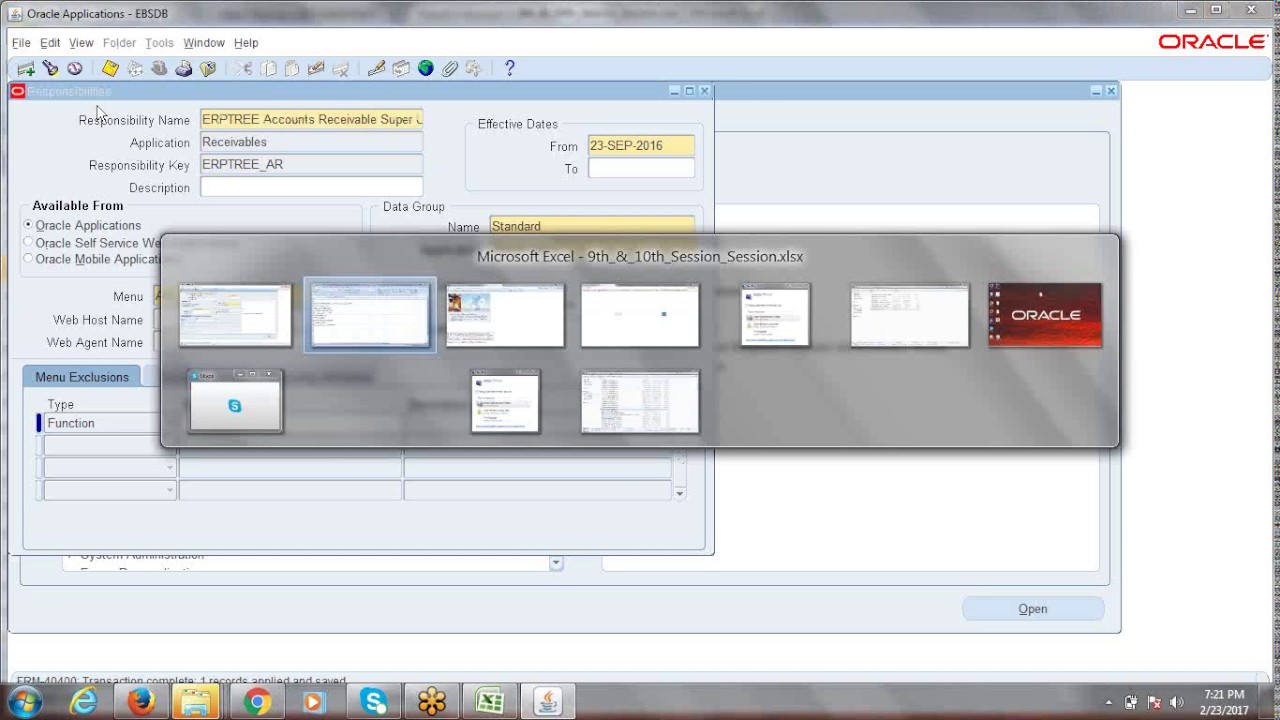
Task: Click the Switch Responsibilities hat icon
Action: point(159,68)
